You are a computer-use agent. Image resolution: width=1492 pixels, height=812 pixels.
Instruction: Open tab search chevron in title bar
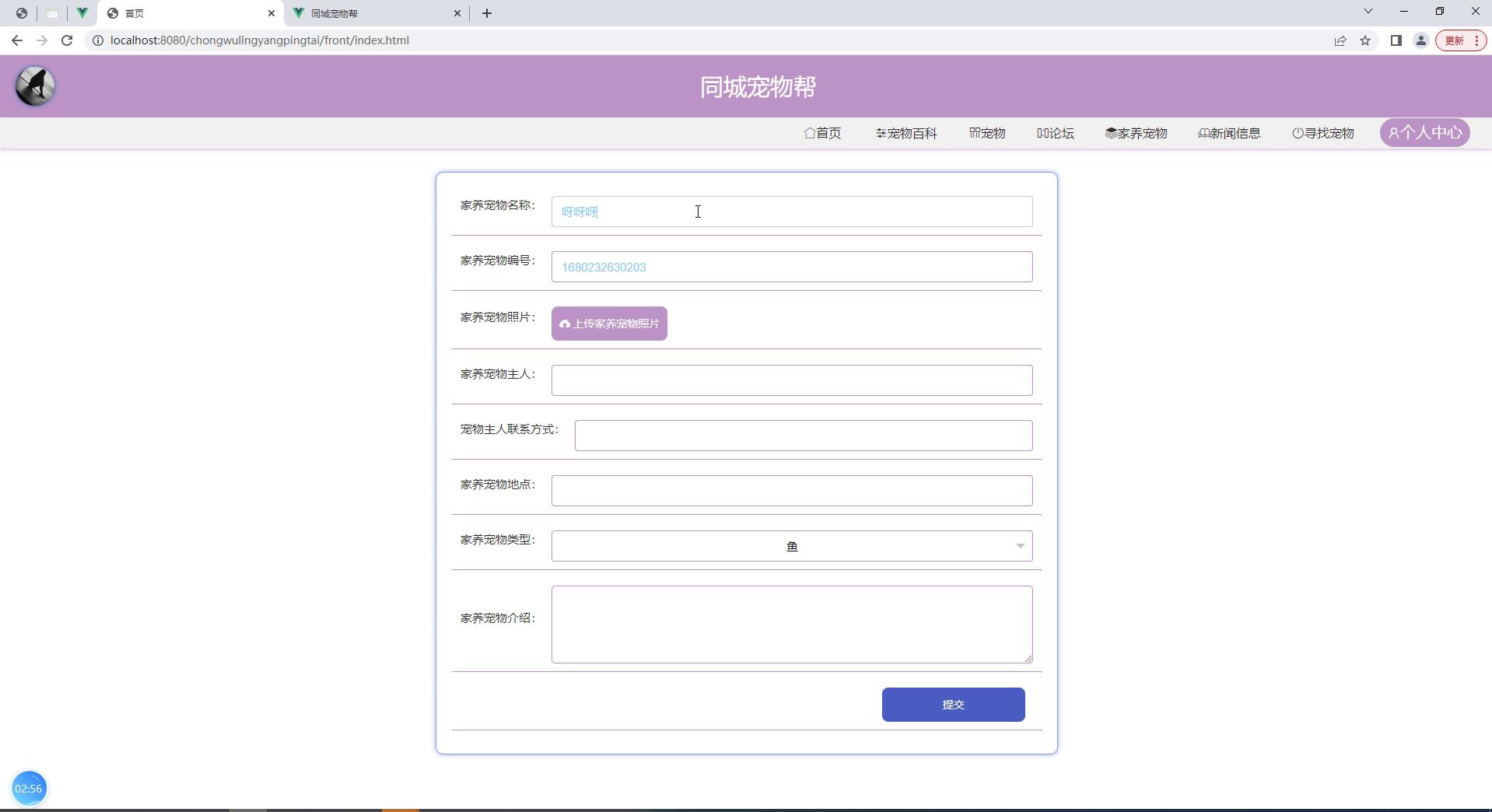[x=1368, y=12]
